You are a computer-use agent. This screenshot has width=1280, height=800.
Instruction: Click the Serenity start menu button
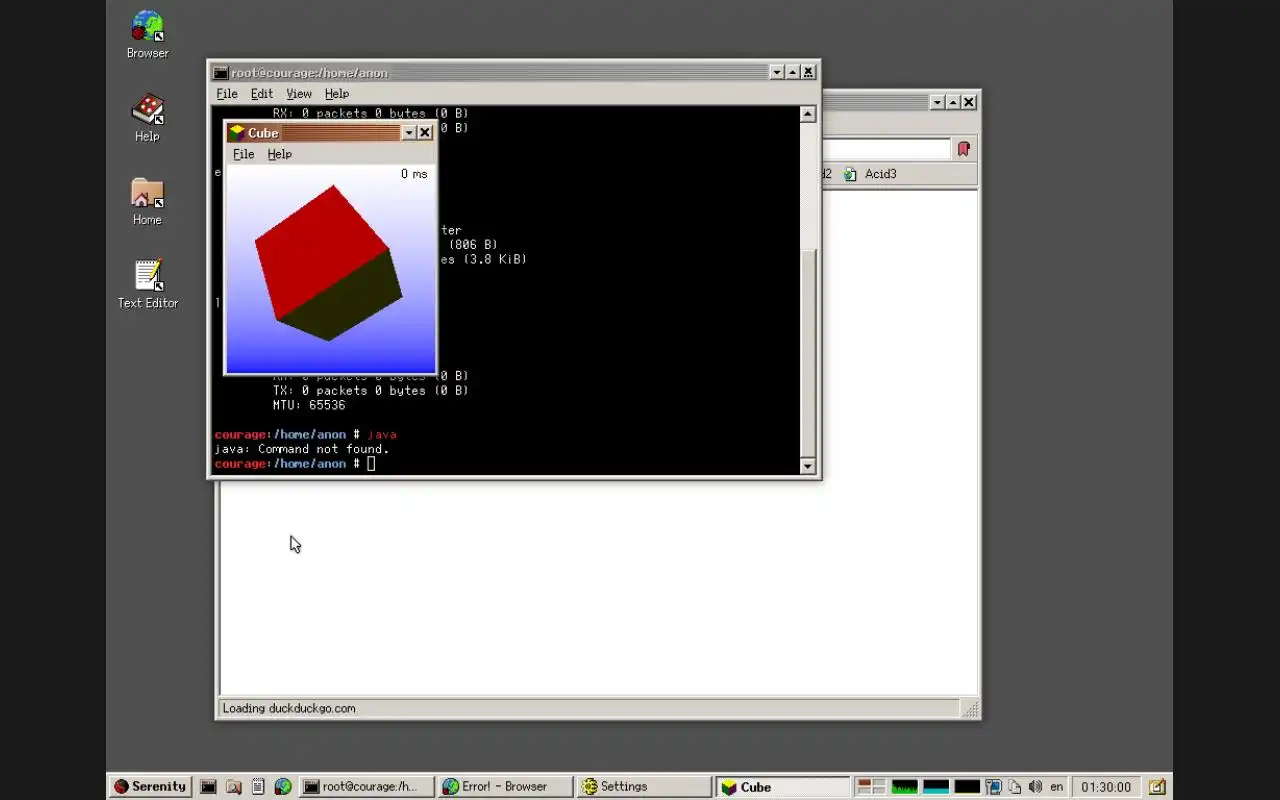(150, 787)
